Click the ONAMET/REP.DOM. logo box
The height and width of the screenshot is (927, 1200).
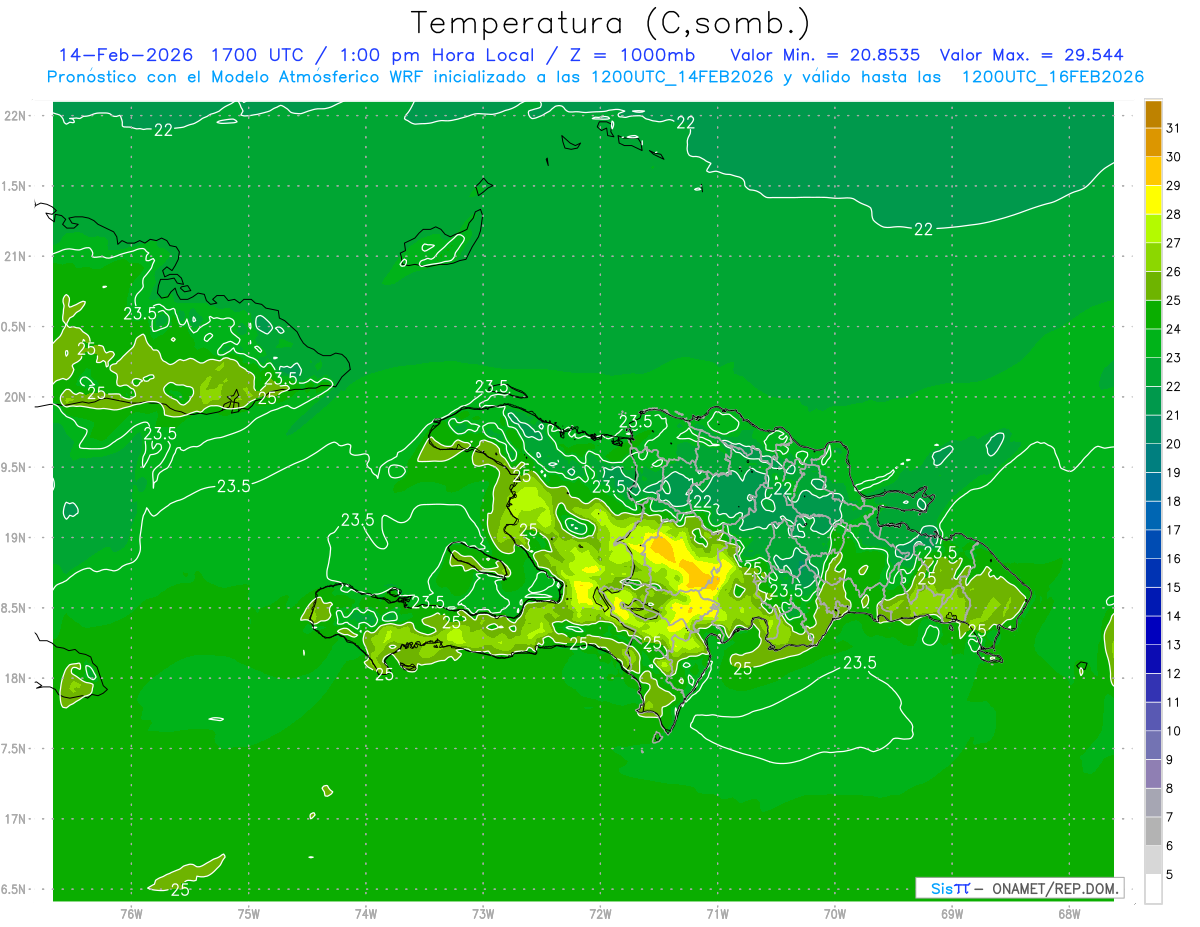click(x=1020, y=888)
